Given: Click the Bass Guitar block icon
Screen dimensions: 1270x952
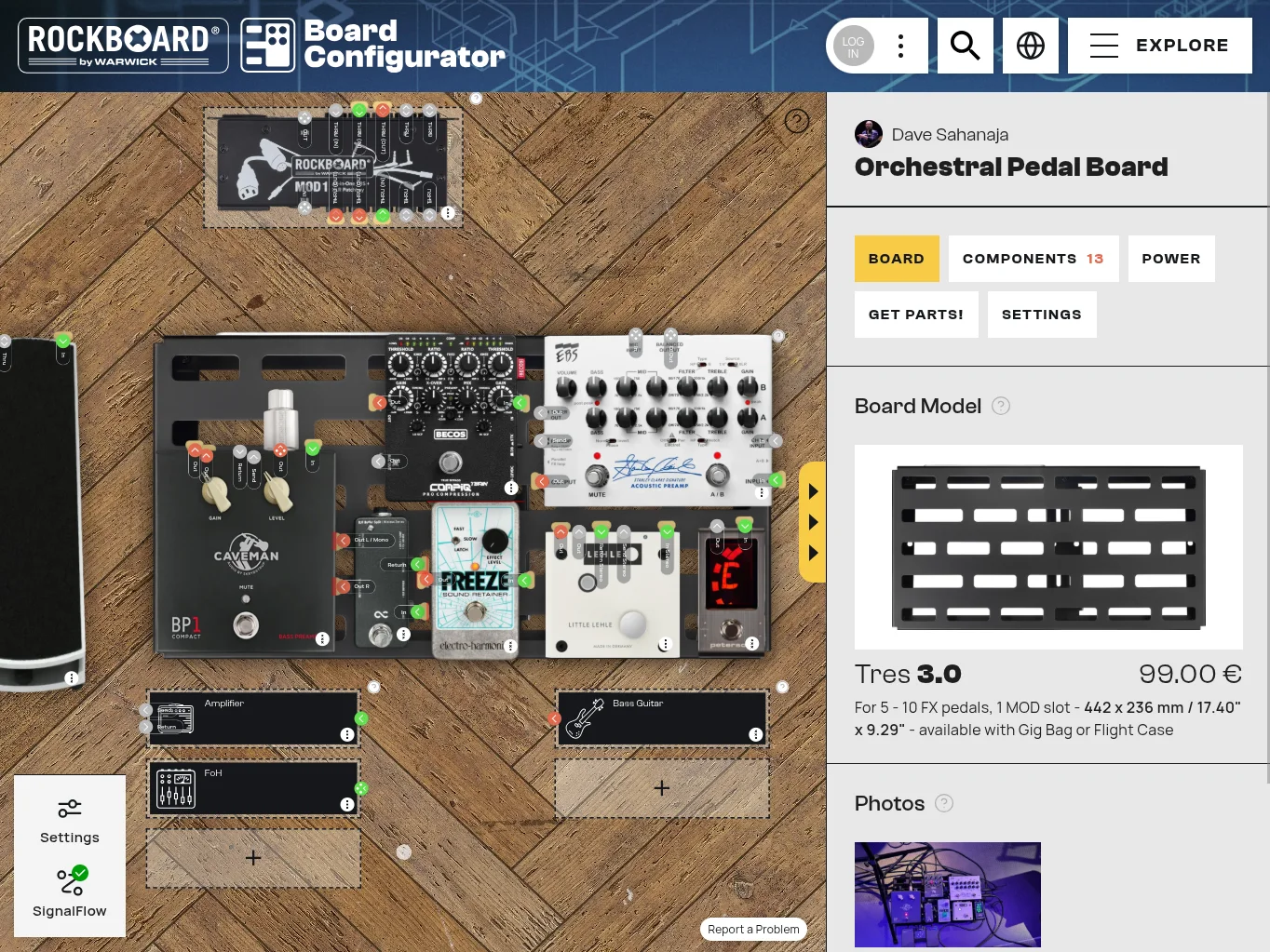Looking at the screenshot, I should tap(585, 718).
